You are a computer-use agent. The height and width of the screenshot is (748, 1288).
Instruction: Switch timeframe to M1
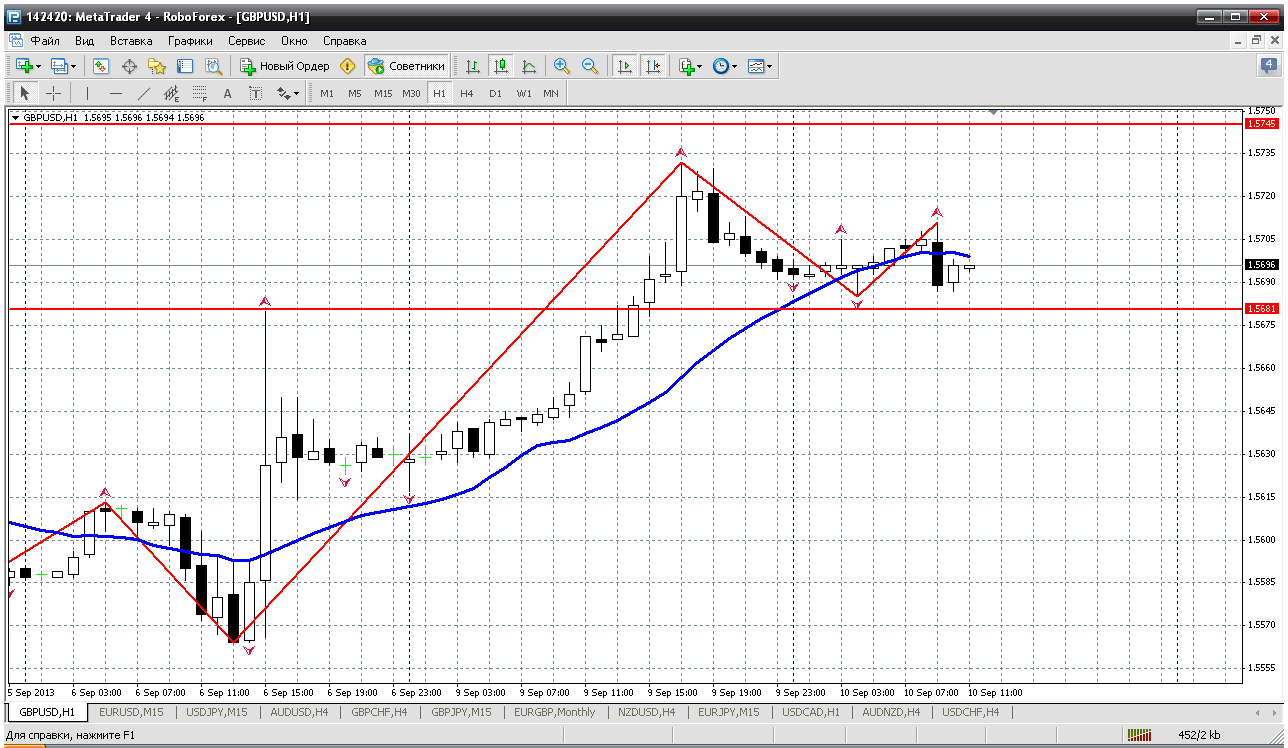click(x=327, y=93)
